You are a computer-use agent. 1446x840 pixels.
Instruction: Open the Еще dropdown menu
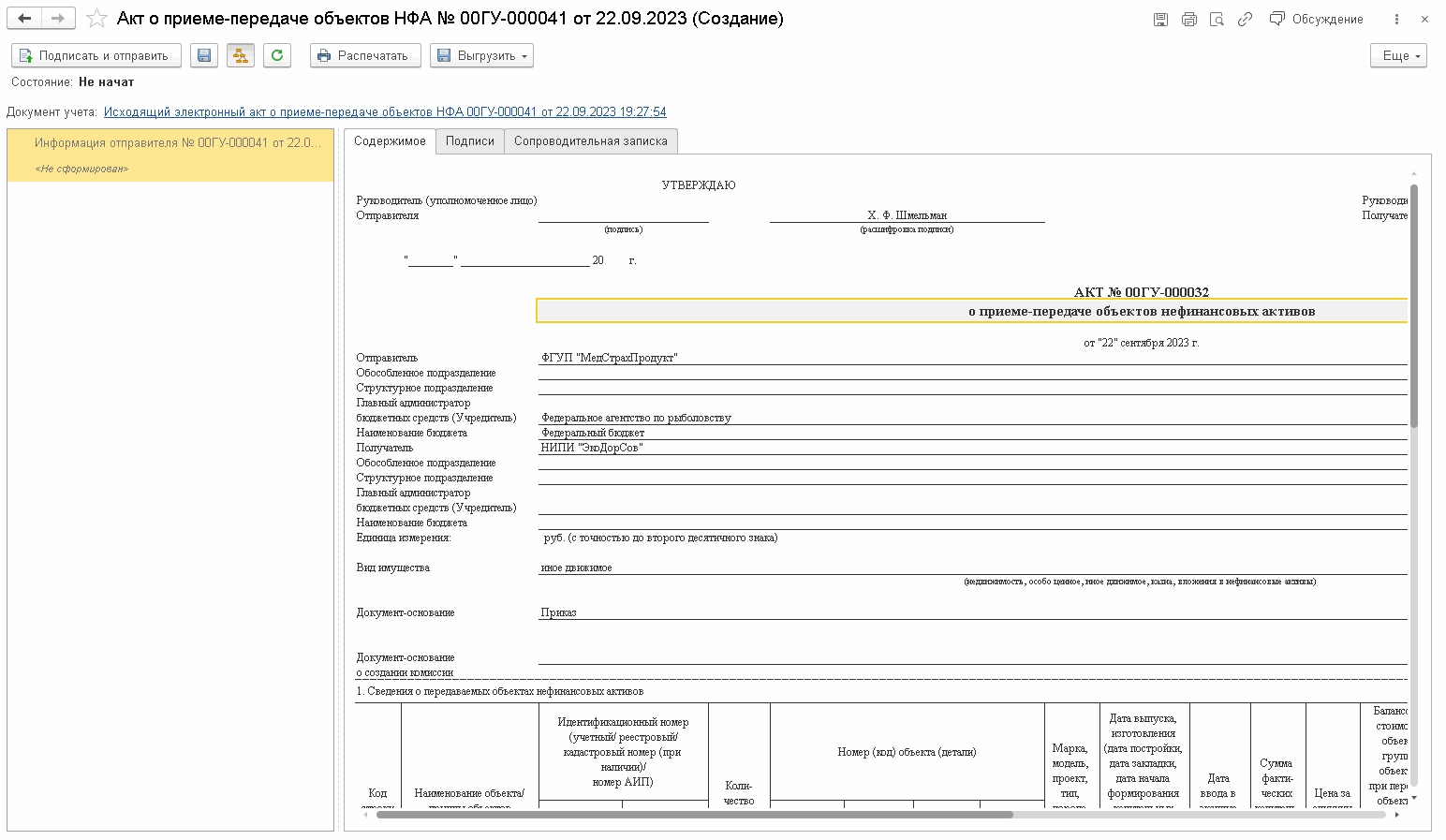click(x=1398, y=55)
